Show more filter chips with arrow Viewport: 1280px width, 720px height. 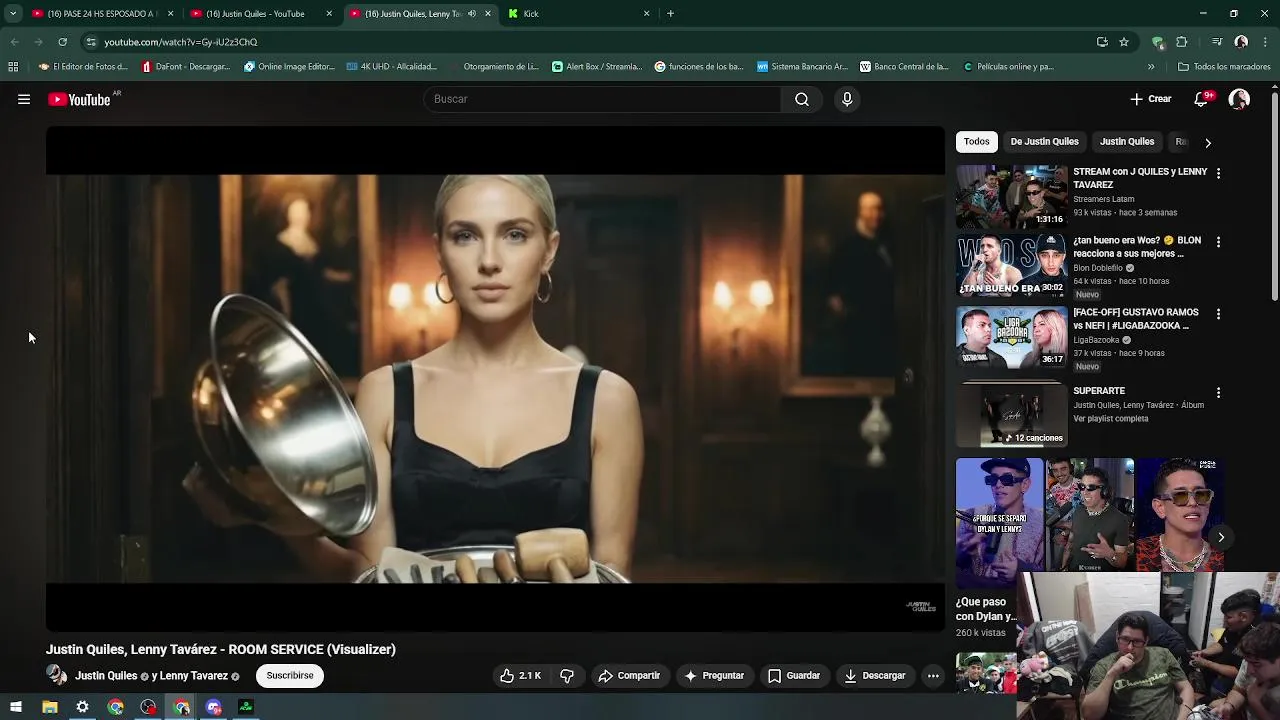pos(1208,142)
